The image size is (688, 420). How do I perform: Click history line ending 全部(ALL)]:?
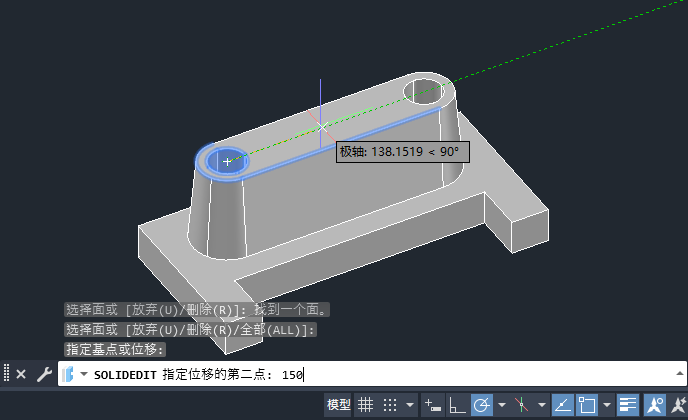tap(190, 330)
